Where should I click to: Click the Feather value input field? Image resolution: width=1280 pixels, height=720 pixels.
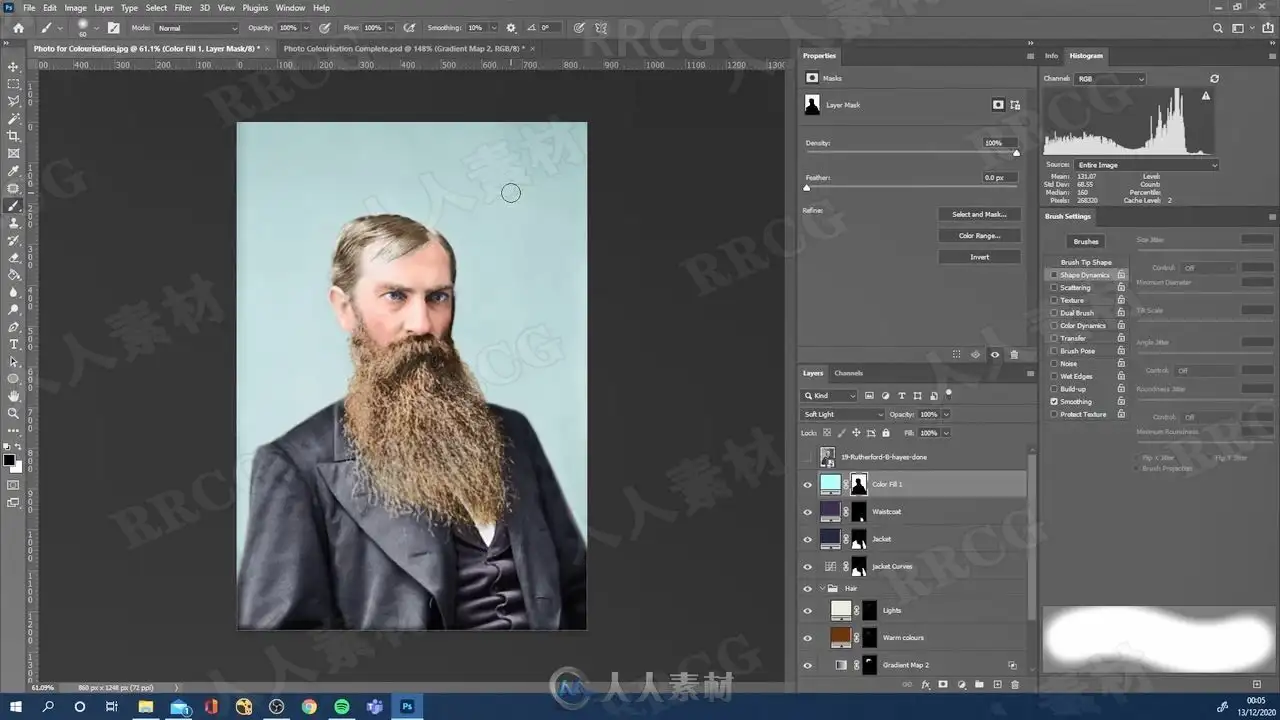tap(998, 178)
